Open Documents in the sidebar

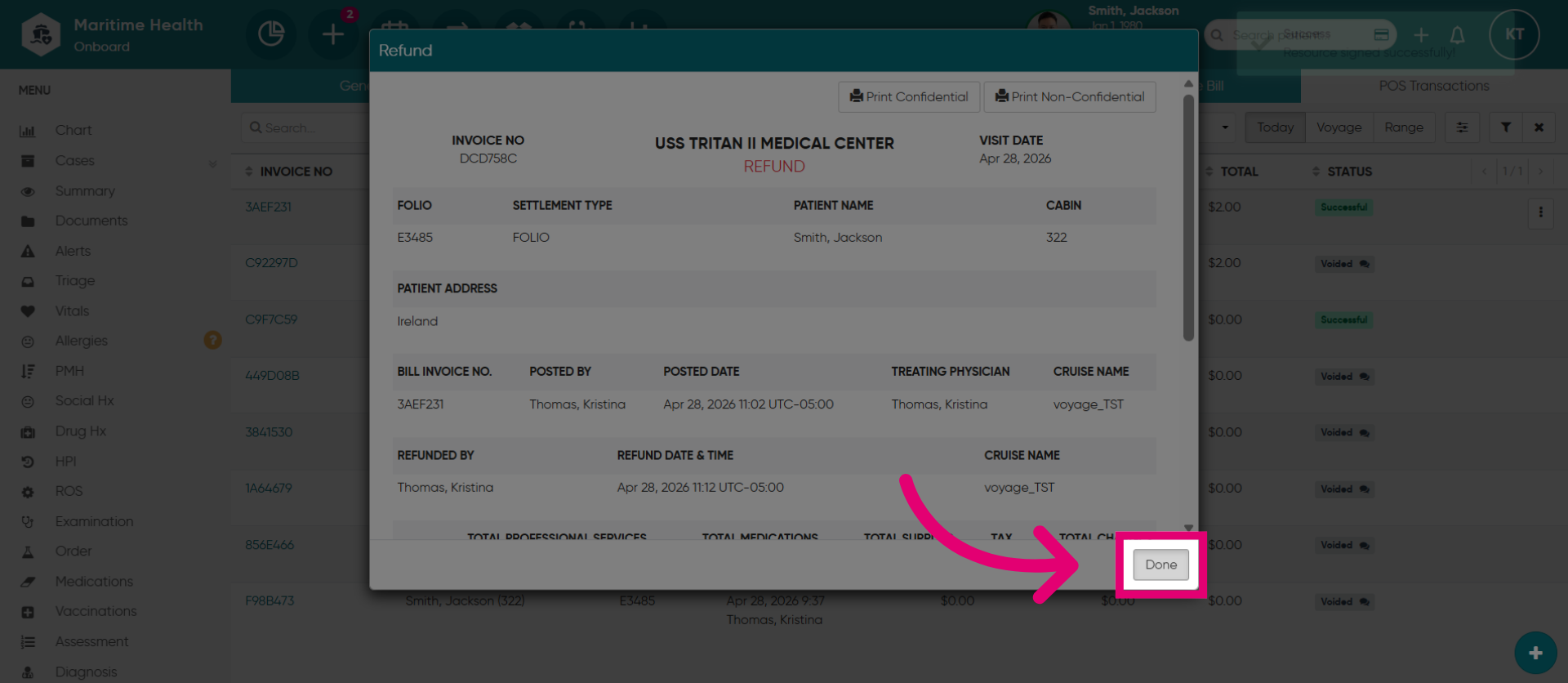(91, 221)
